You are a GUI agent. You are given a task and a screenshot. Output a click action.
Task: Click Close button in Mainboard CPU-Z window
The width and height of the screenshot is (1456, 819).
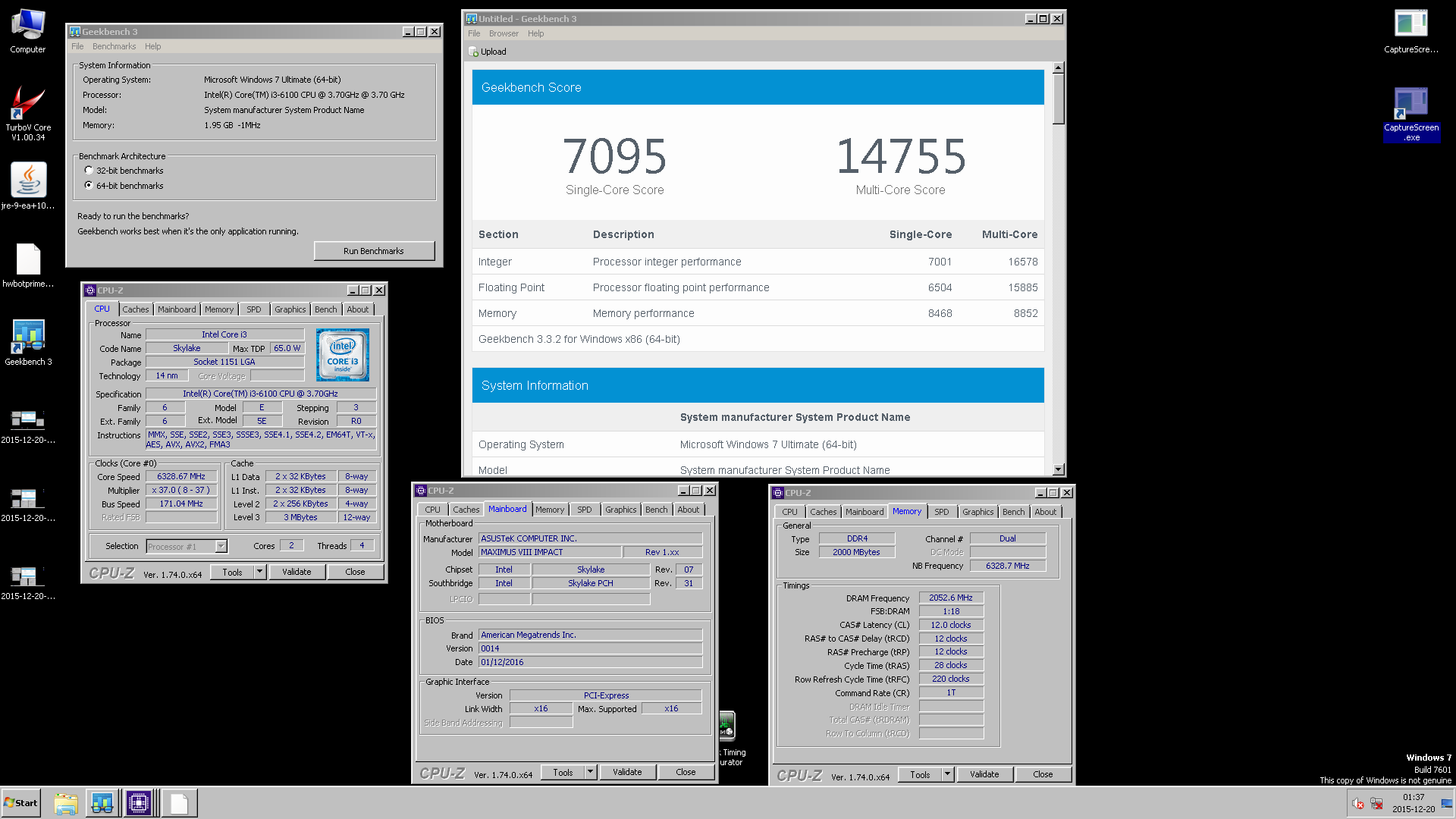pos(686,772)
